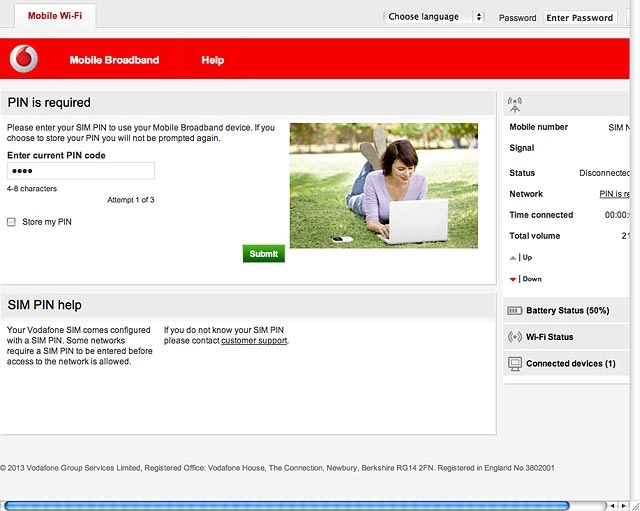Click the Wi-Fi waves icon beside Wi-Fi Status
The height and width of the screenshot is (511, 640).
point(515,337)
